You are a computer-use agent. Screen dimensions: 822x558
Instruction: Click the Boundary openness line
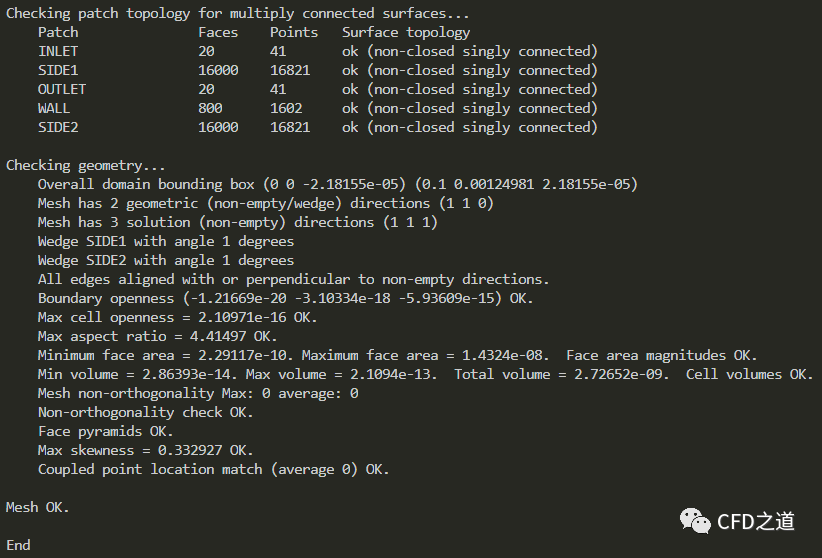pyautogui.click(x=285, y=298)
